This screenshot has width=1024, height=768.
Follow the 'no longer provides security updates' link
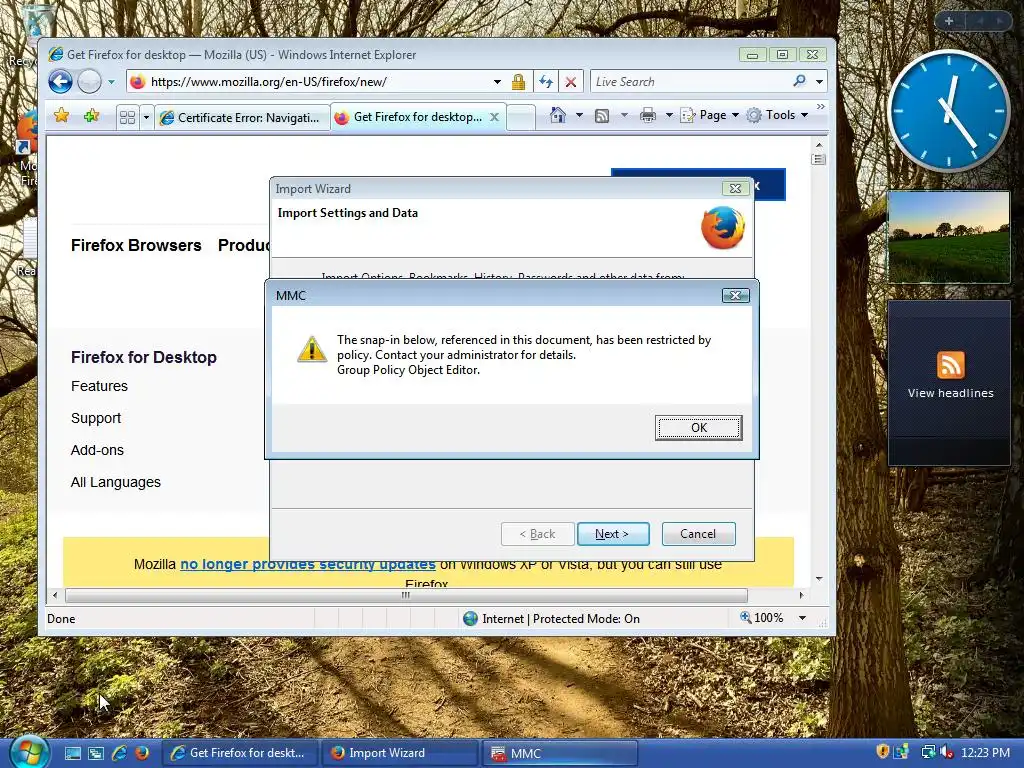coord(308,564)
